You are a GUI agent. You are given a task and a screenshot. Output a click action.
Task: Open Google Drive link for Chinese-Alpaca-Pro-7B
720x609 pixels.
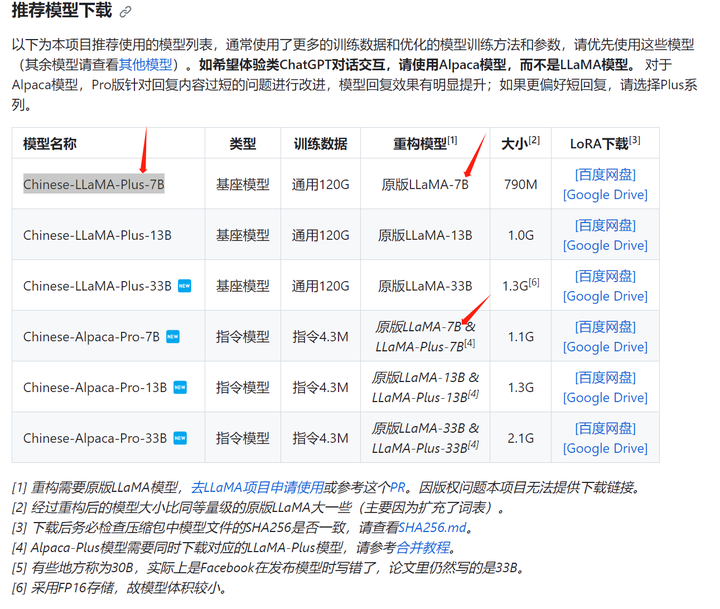pos(605,347)
